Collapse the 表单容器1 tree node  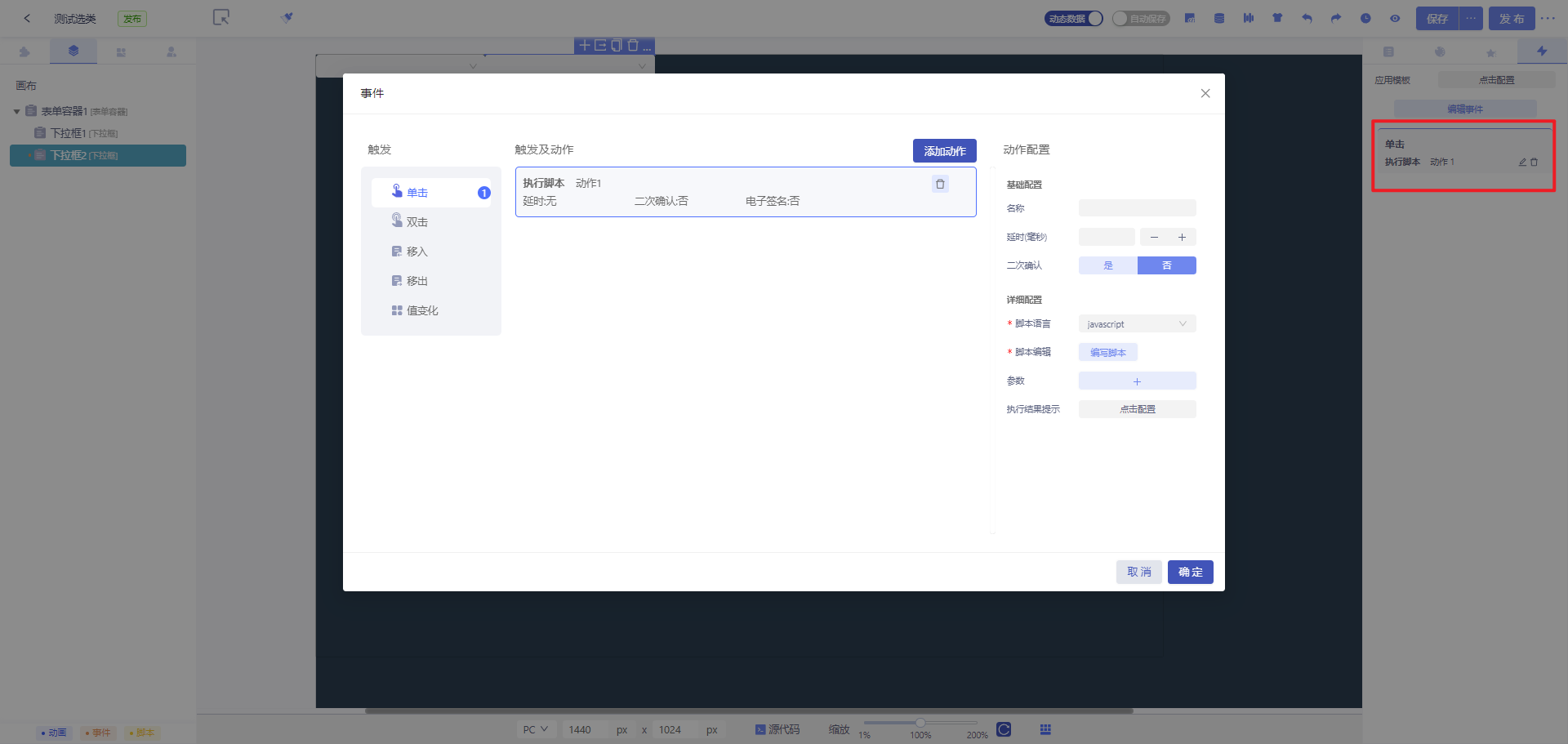tap(16, 111)
